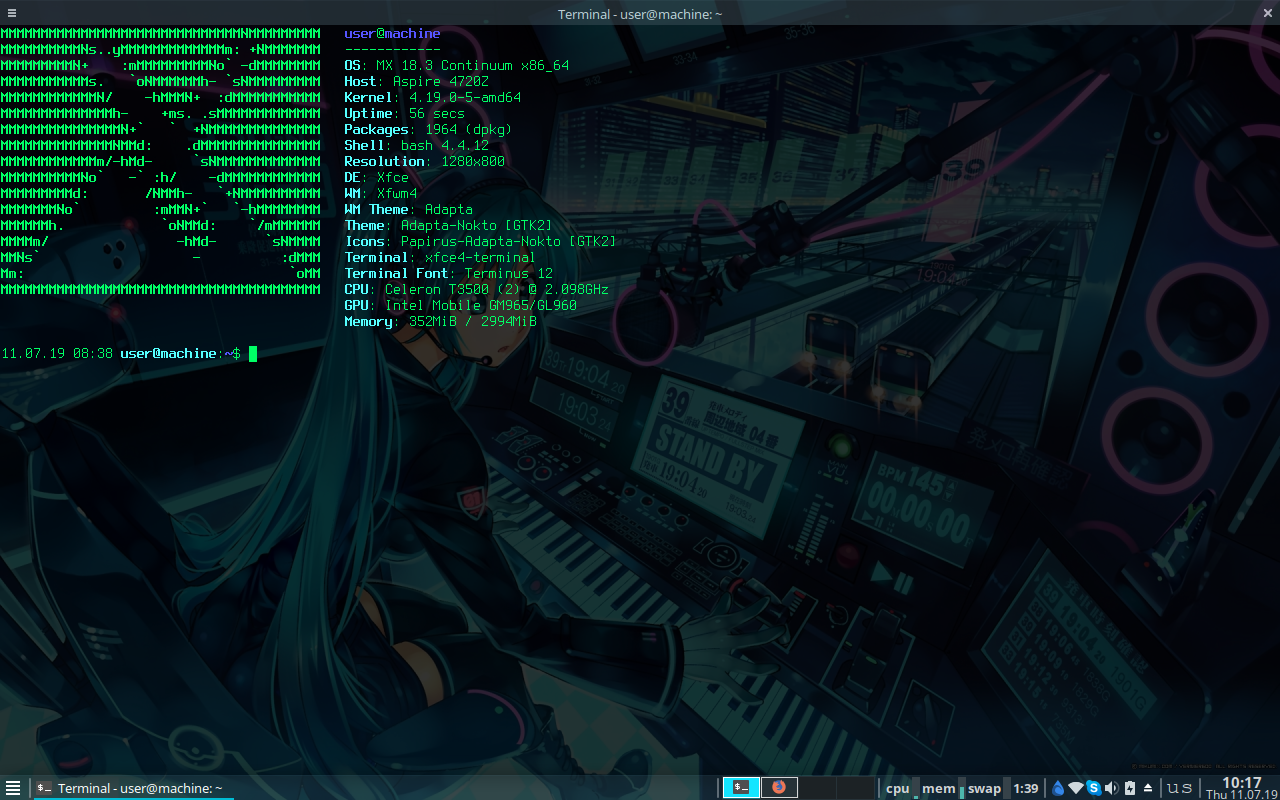Switch to the workspace showing Firefox icon
Viewport: 1280px width, 800px height.
point(779,788)
